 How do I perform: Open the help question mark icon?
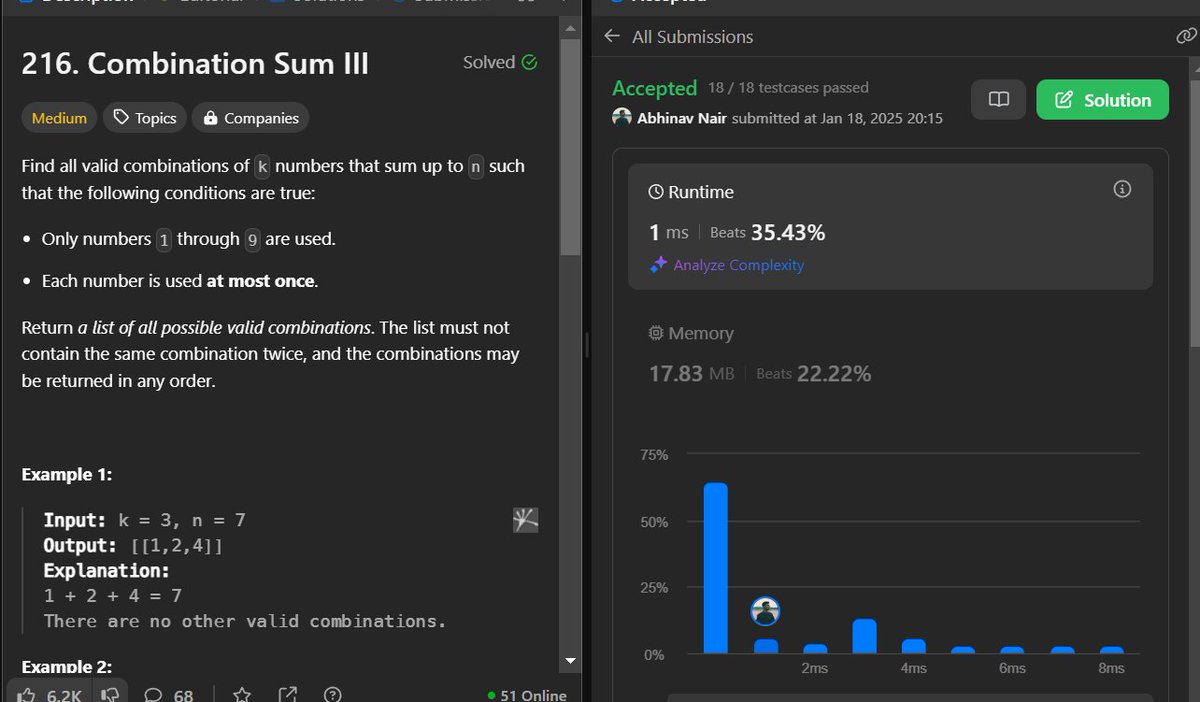(x=333, y=694)
